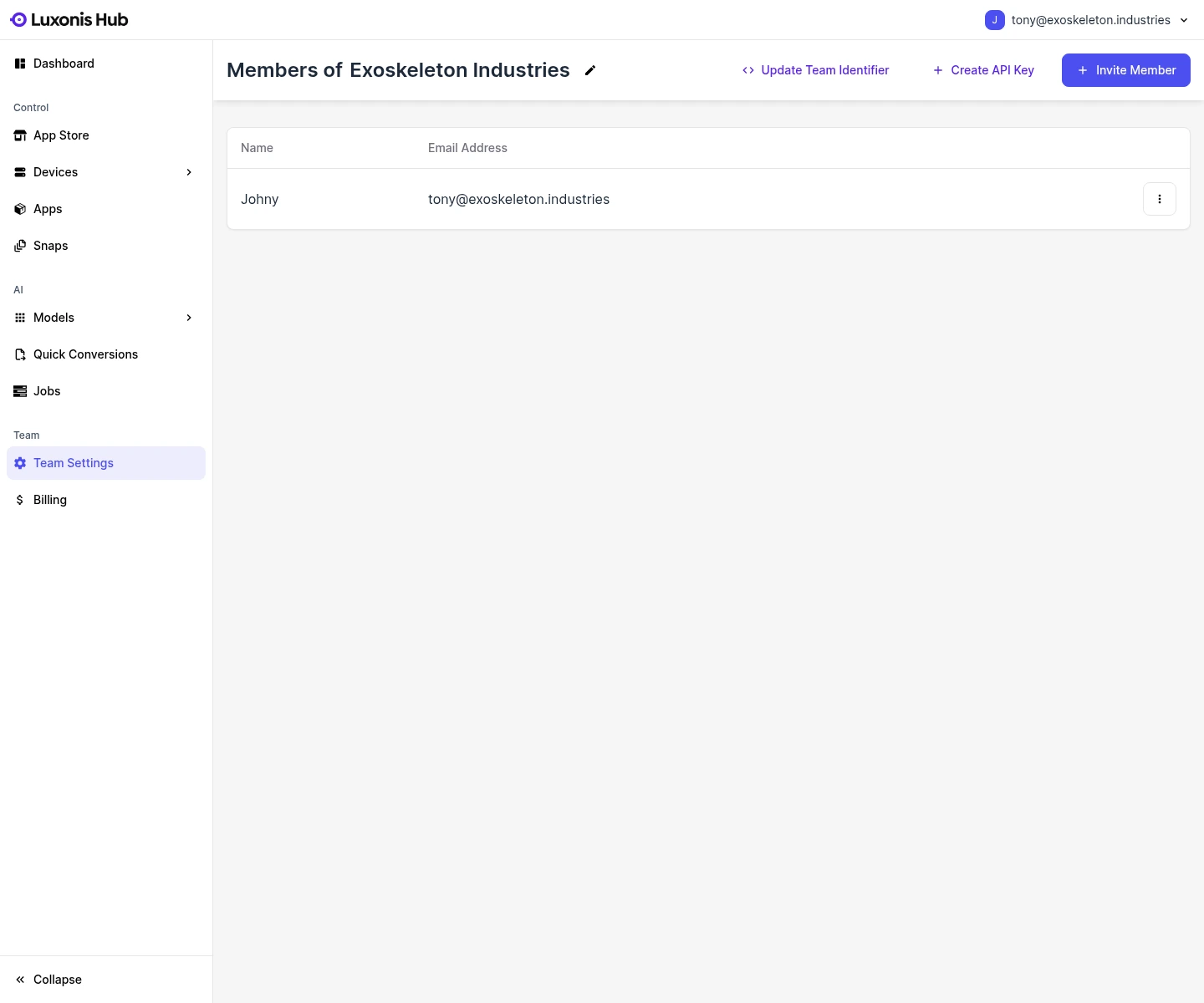Click the Team Settings gear icon
This screenshot has width=1204, height=1003.
click(x=20, y=463)
